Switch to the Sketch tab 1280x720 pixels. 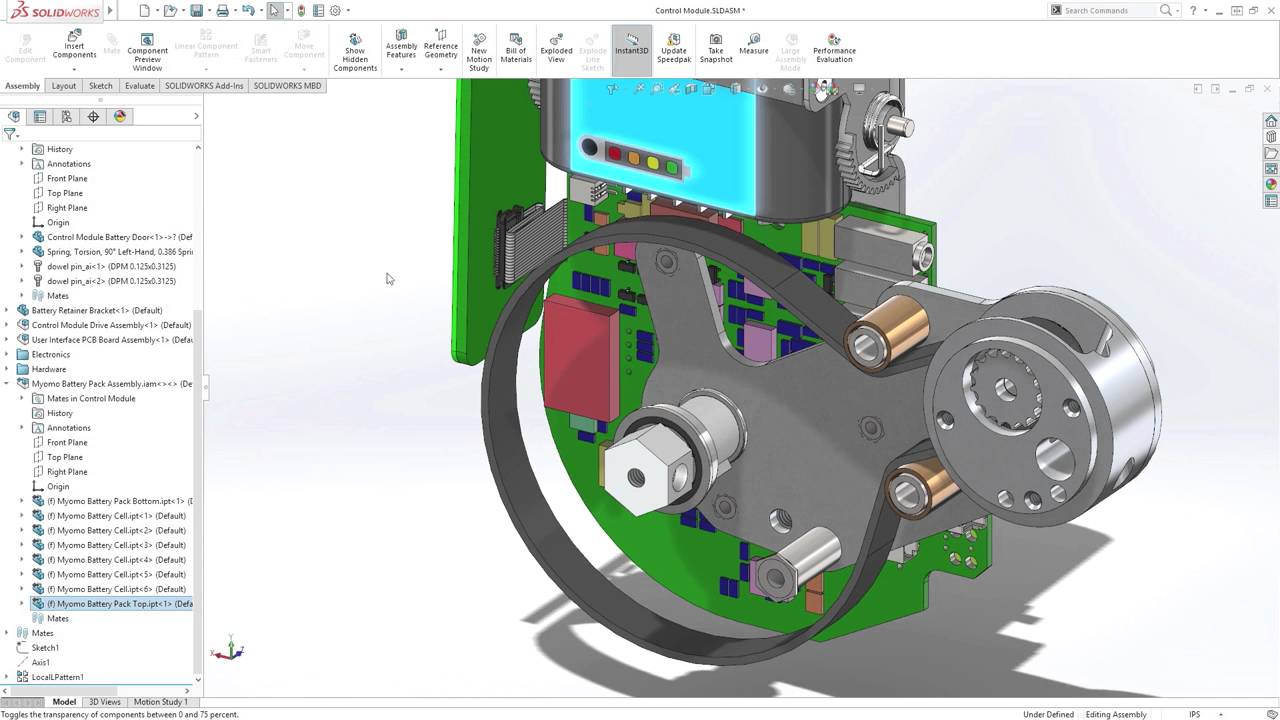101,86
